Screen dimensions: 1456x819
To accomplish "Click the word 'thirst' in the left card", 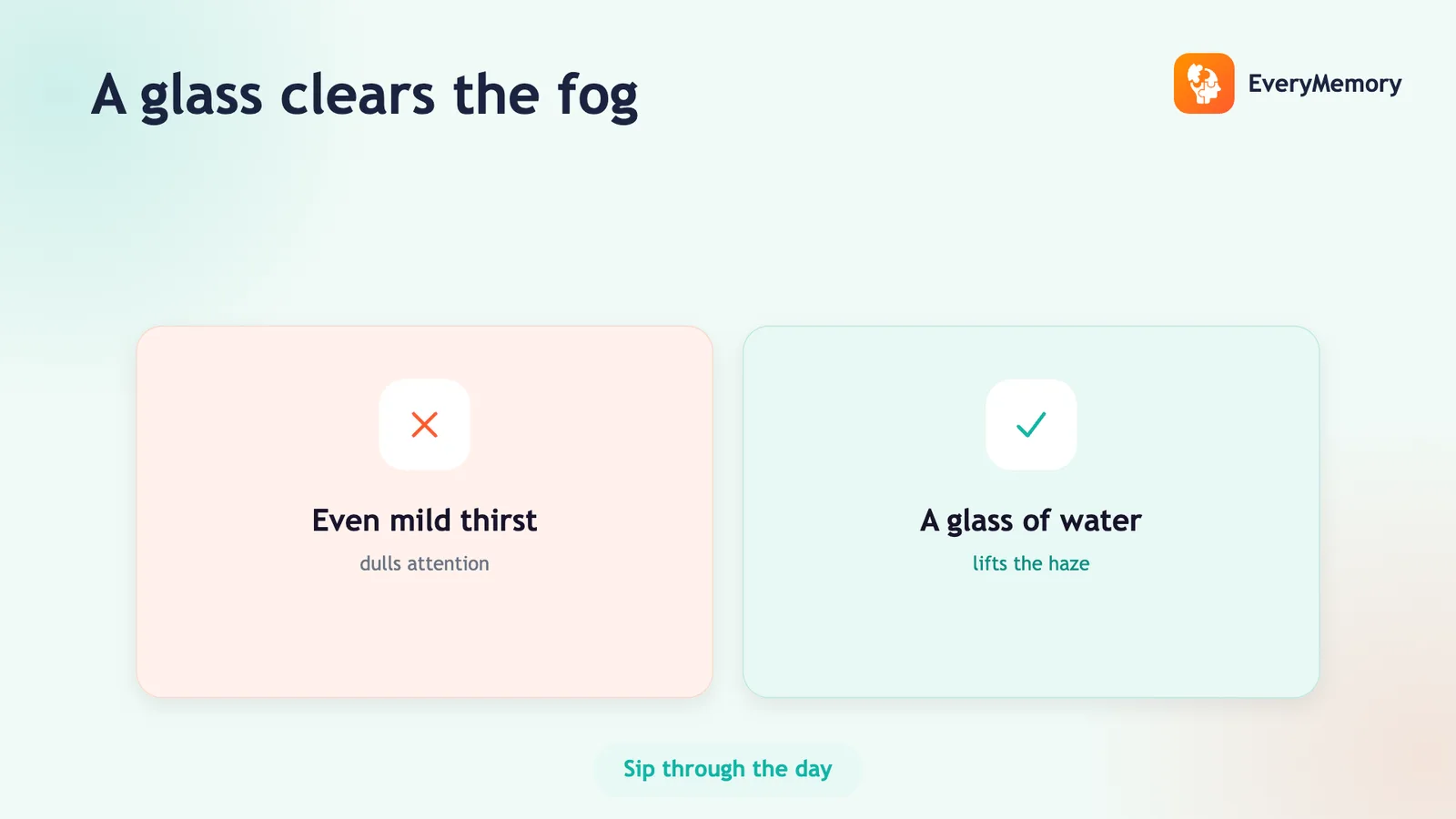I will tap(499, 521).
